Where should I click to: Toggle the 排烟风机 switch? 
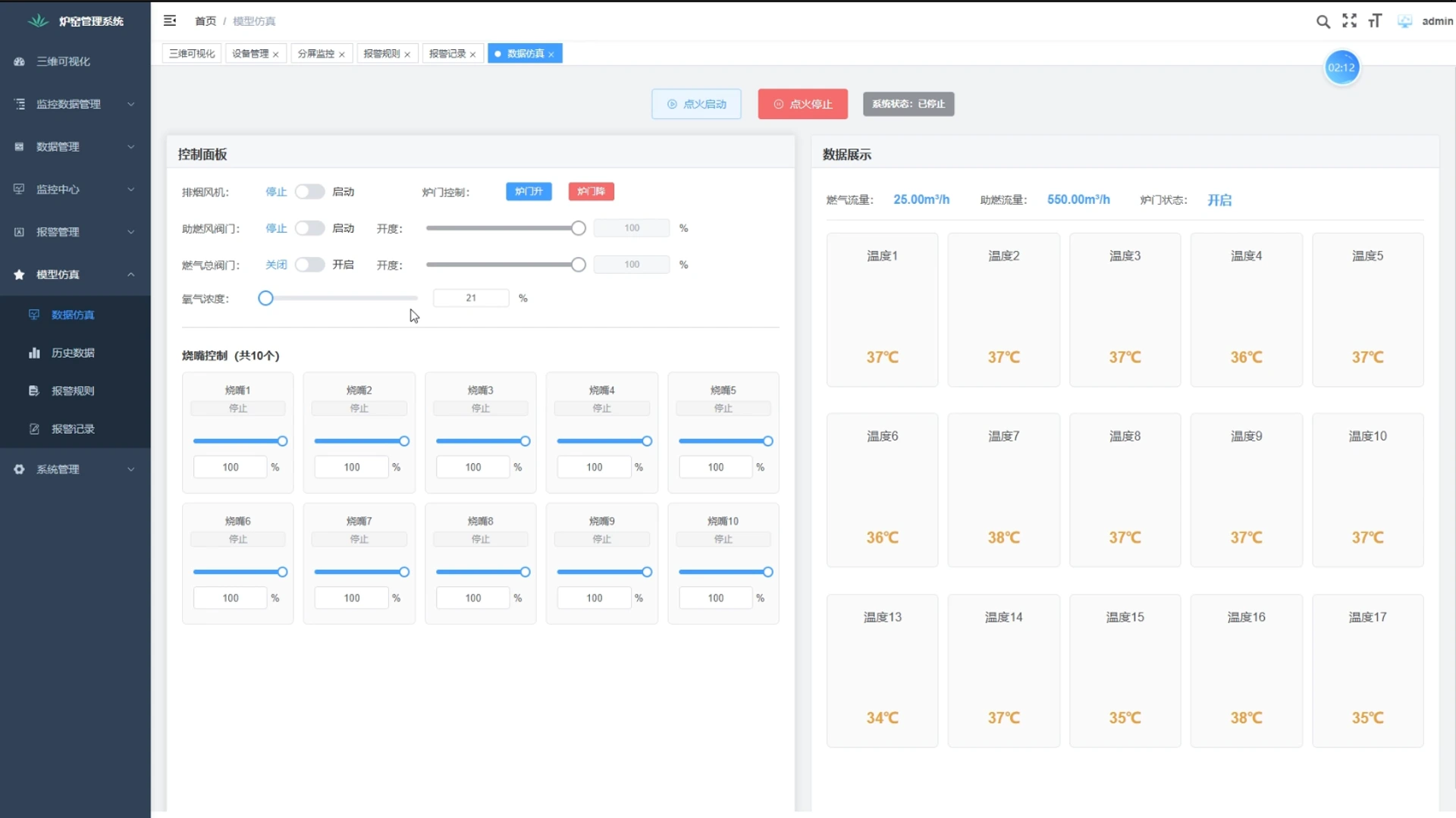309,192
